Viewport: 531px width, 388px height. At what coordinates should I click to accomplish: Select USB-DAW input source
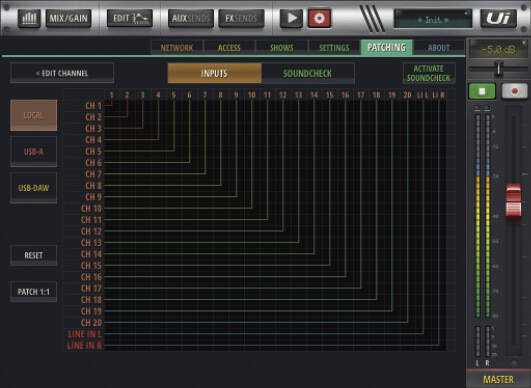[x=34, y=188]
